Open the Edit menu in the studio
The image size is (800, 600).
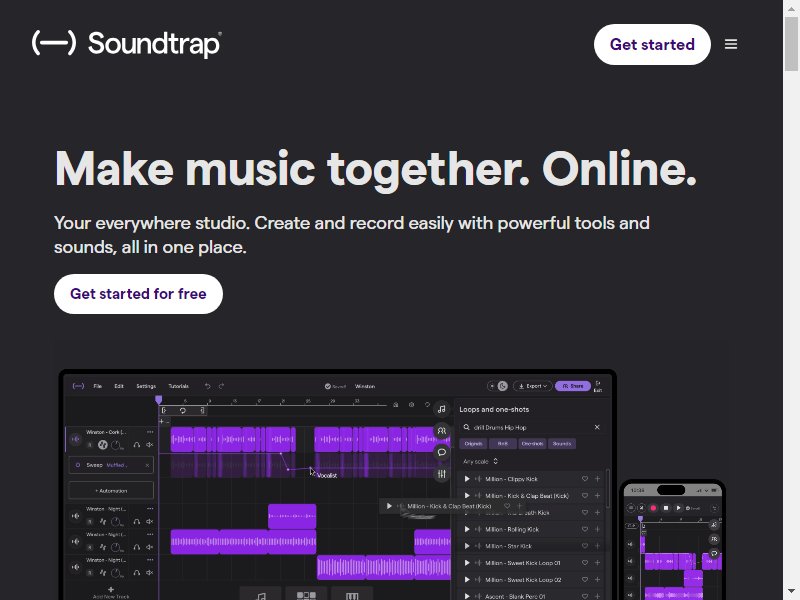tap(119, 386)
